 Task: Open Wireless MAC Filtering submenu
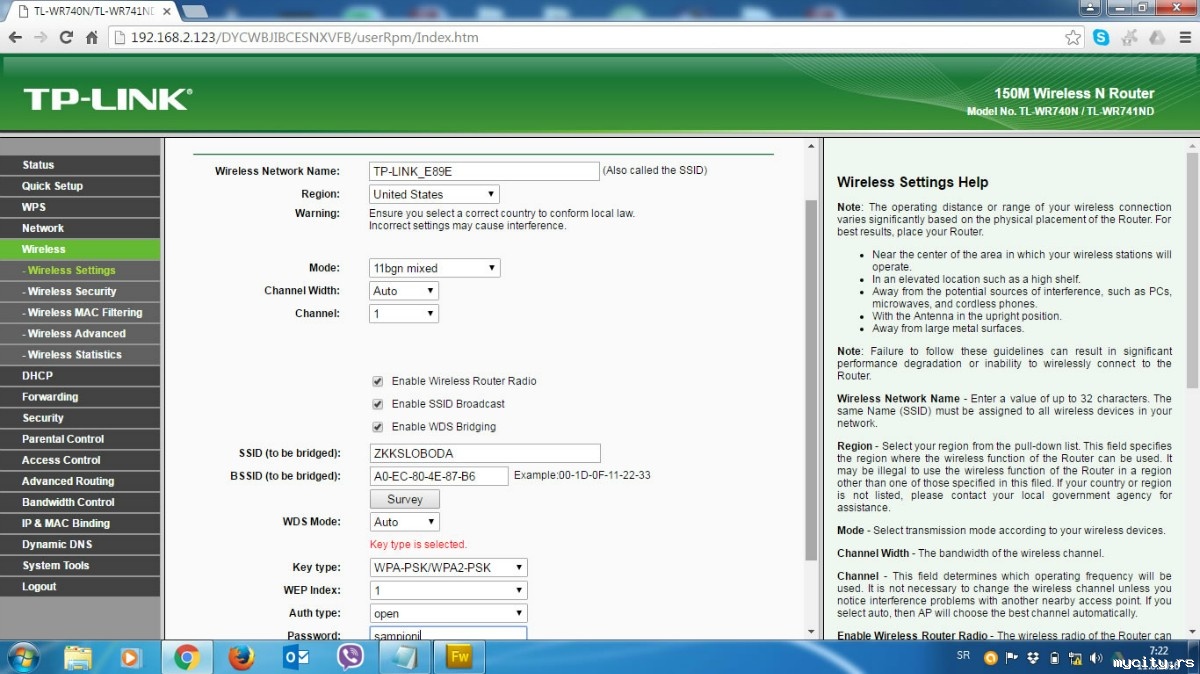point(80,312)
